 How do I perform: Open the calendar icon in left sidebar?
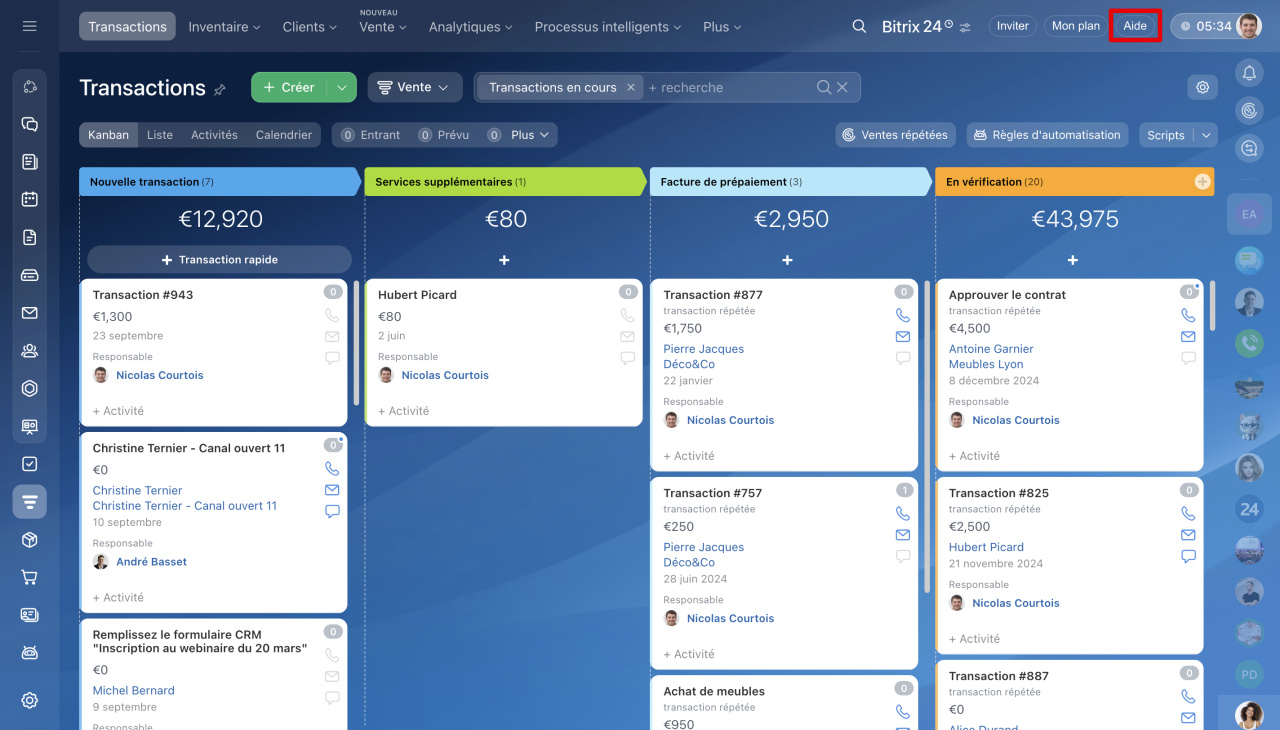click(x=29, y=199)
